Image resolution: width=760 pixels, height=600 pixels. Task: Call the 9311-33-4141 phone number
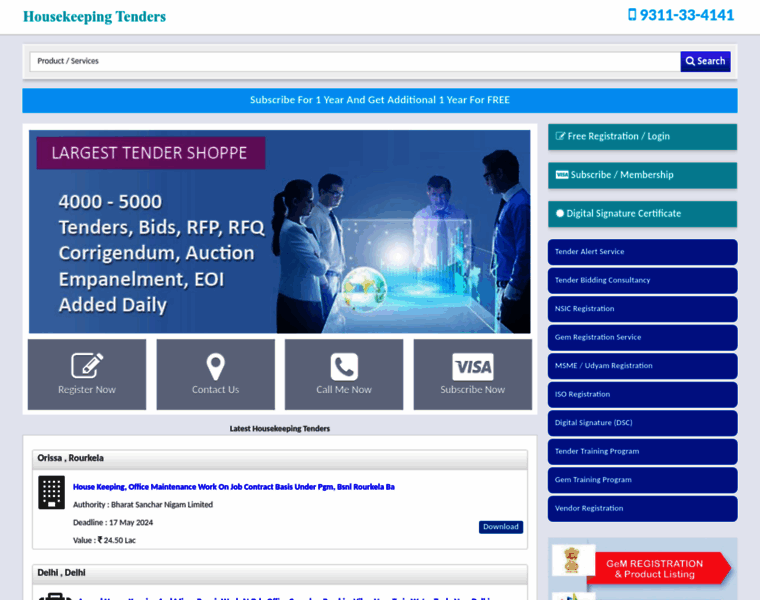pyautogui.click(x=686, y=15)
